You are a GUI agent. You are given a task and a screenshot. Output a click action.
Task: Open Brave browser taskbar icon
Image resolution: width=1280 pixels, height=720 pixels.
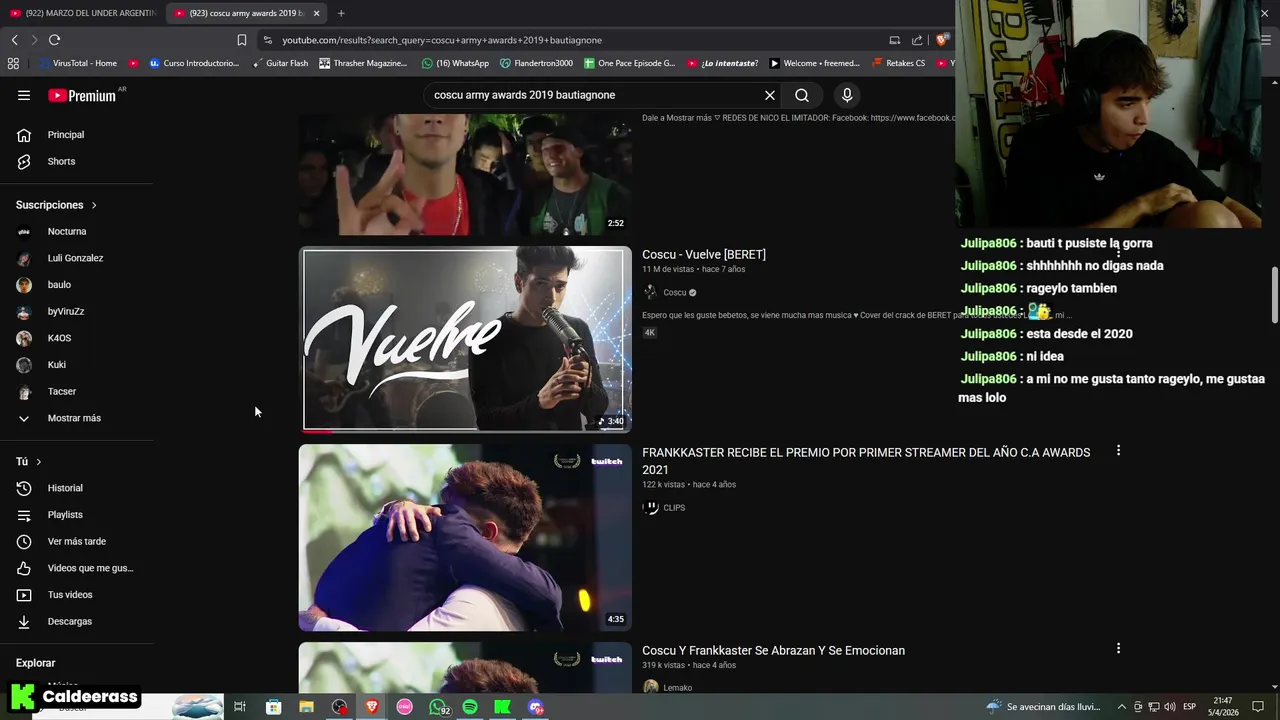(372, 707)
